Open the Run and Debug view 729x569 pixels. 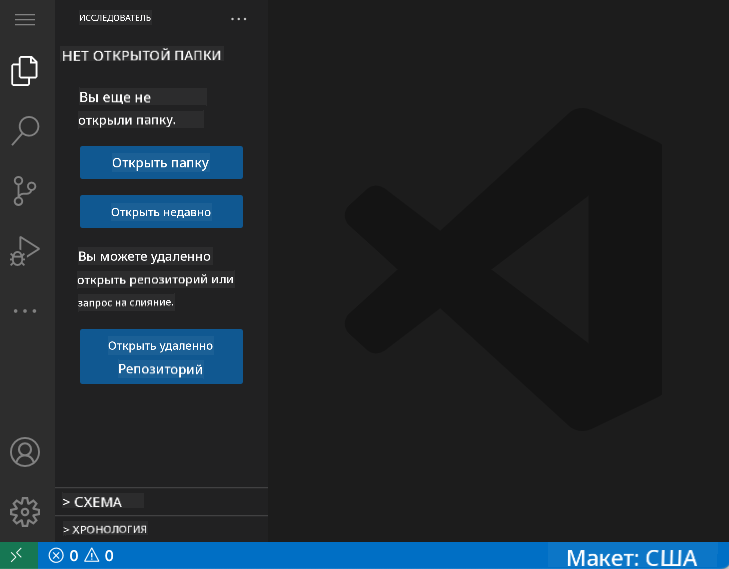click(x=25, y=250)
